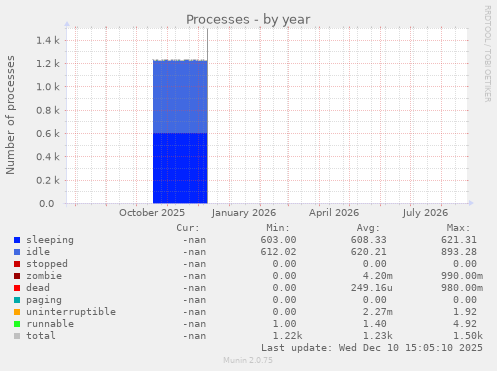Select the 'stopped' legend label
497x371 pixels.
[x=47, y=264]
